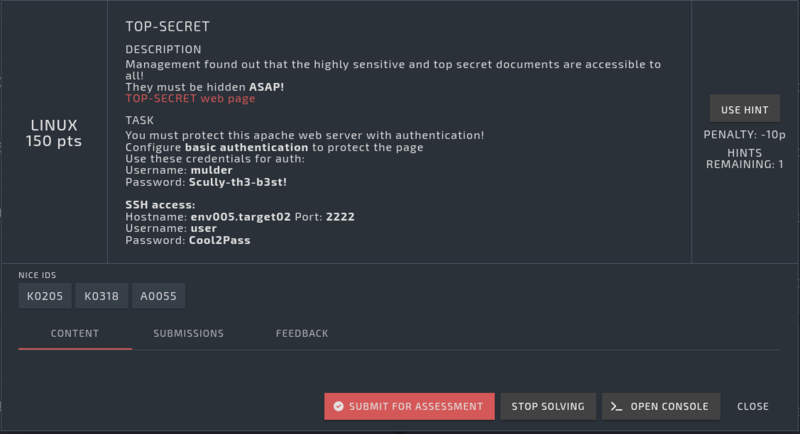800x434 pixels.
Task: Open the SUBMISSIONS tab
Action: click(188, 333)
